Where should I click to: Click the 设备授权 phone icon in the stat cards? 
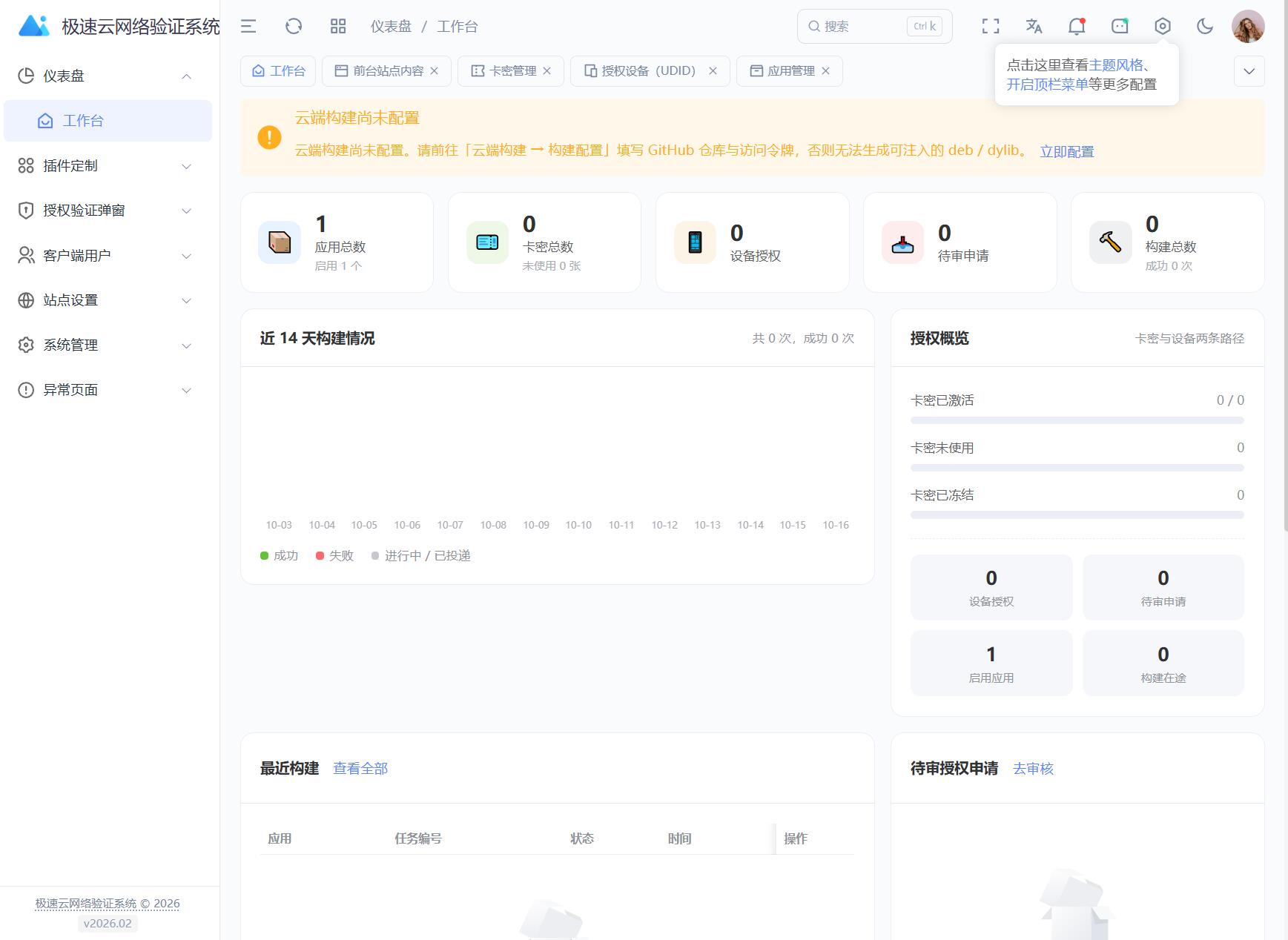(695, 242)
